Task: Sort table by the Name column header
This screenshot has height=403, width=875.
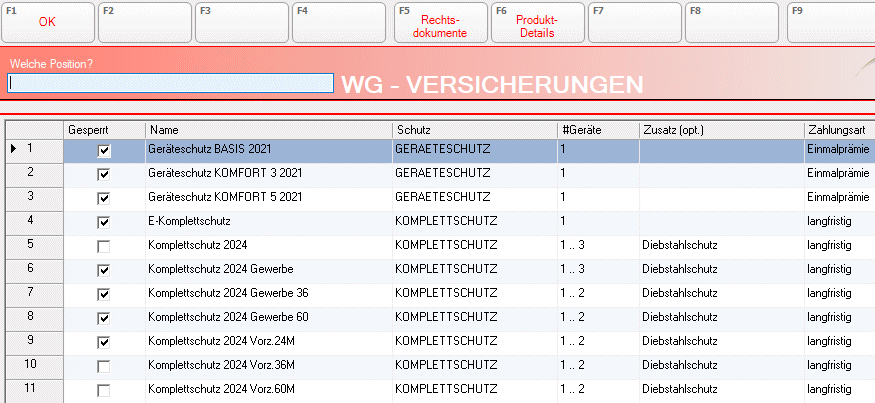Action: [268, 130]
